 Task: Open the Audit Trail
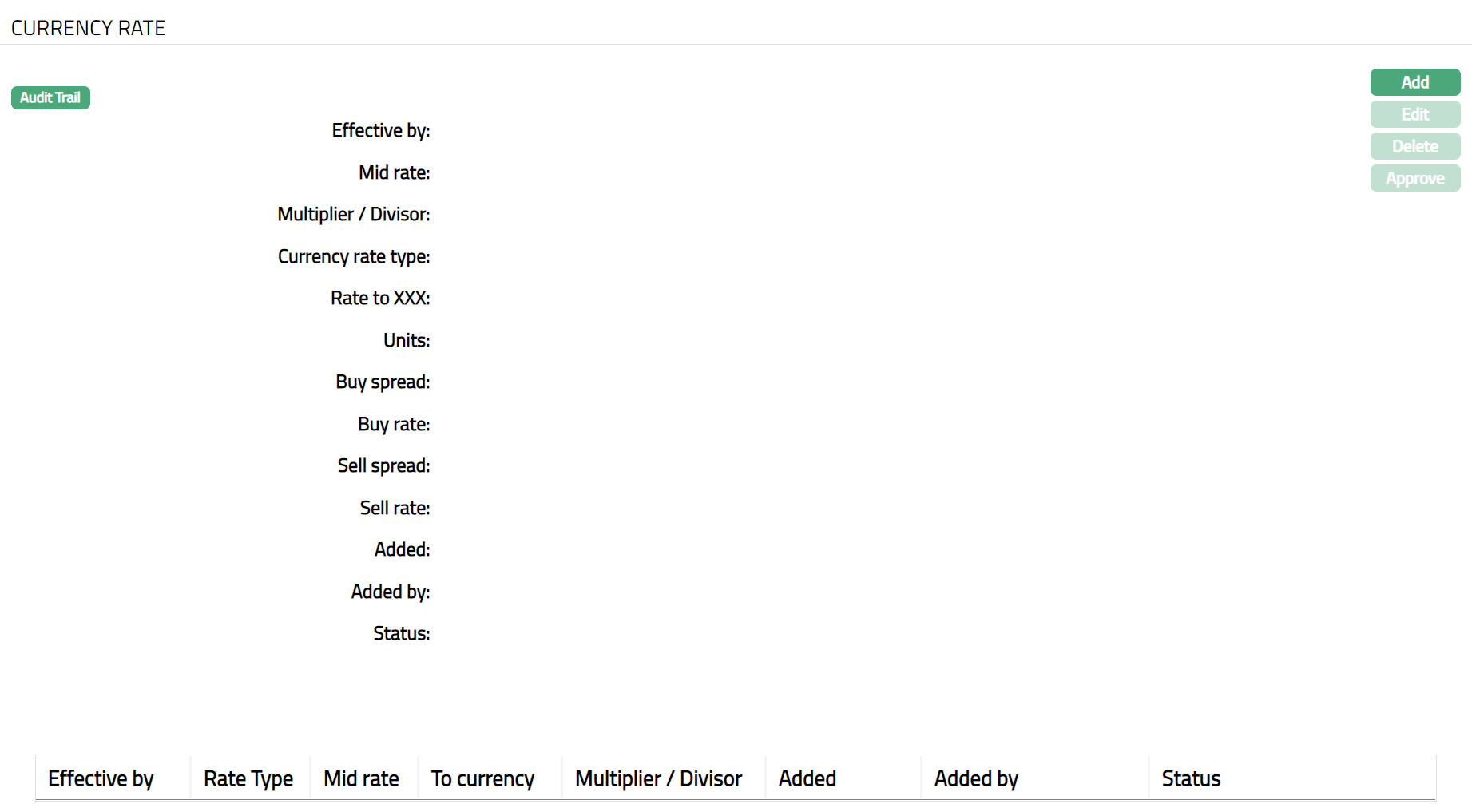50,97
